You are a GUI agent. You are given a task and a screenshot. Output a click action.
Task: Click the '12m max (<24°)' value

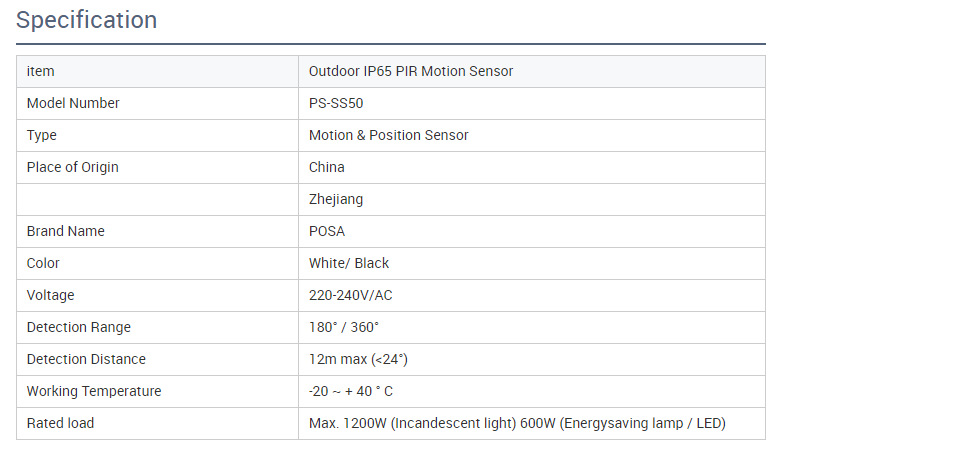pyautogui.click(x=358, y=359)
